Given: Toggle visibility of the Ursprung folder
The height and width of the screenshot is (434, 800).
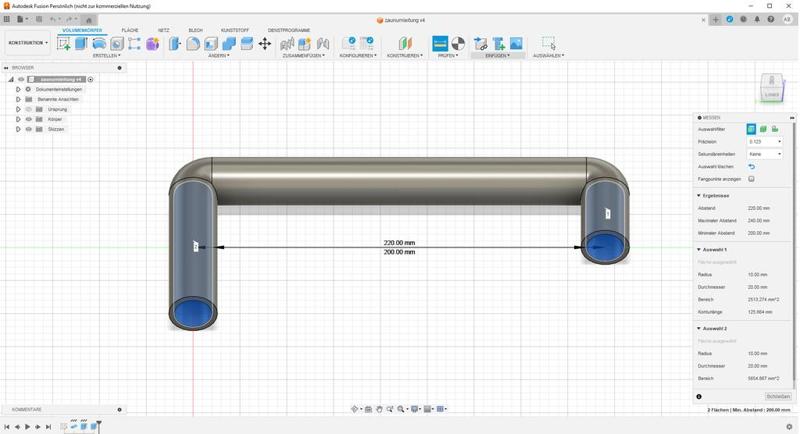Looking at the screenshot, I should (28, 109).
